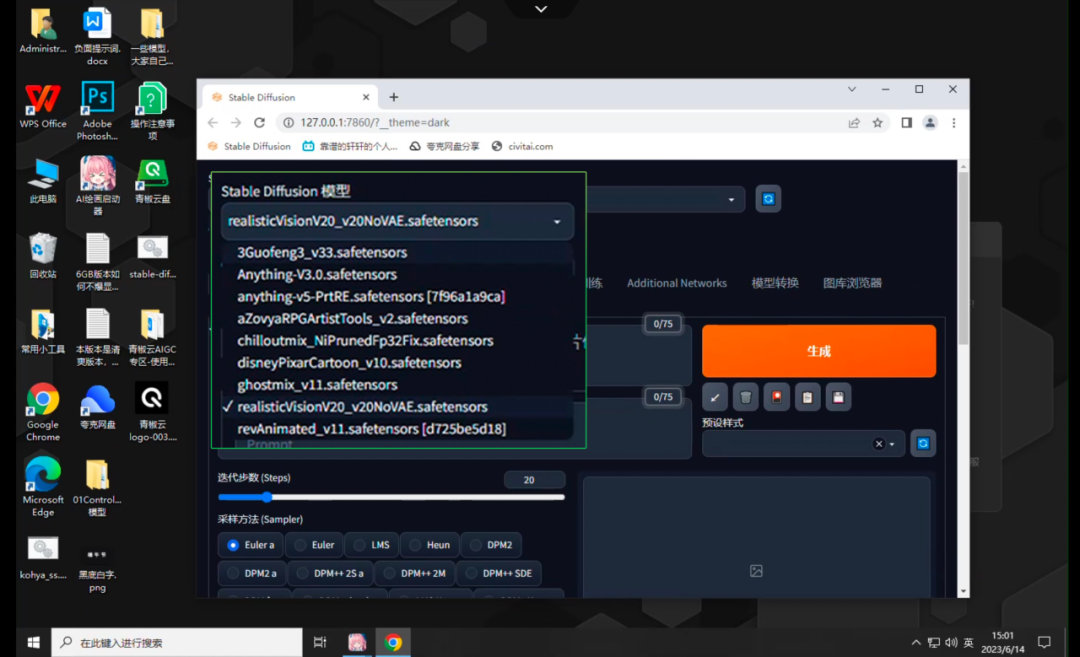This screenshot has width=1080, height=657.
Task: Open Google Chrome desktop shortcut
Action: tap(43, 411)
